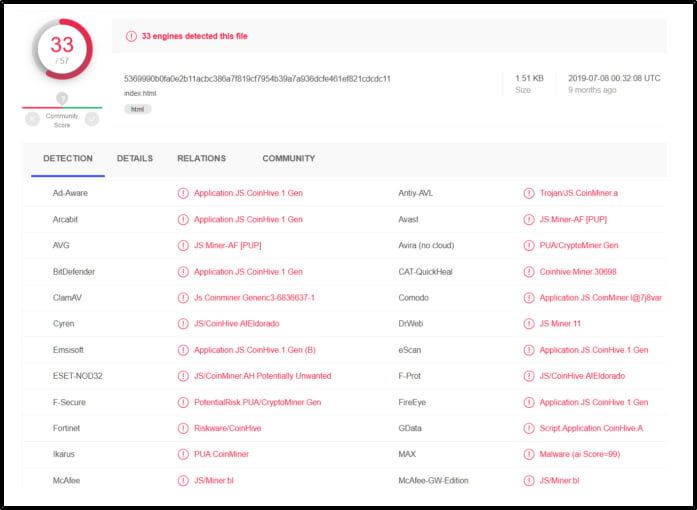Screen dimensions: 697x510
Task: Click the warning icon in Antiy-AVL row
Action: (x=529, y=193)
